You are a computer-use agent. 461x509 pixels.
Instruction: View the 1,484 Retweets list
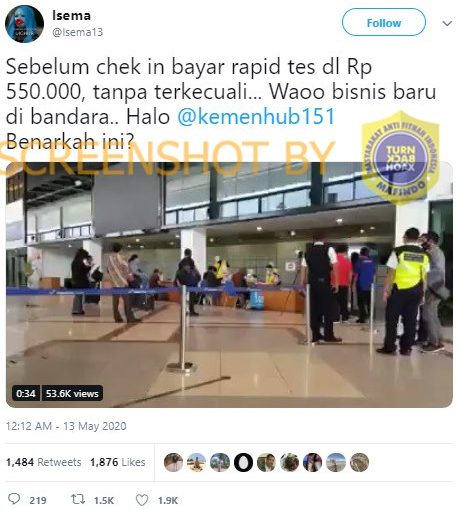click(x=44, y=462)
